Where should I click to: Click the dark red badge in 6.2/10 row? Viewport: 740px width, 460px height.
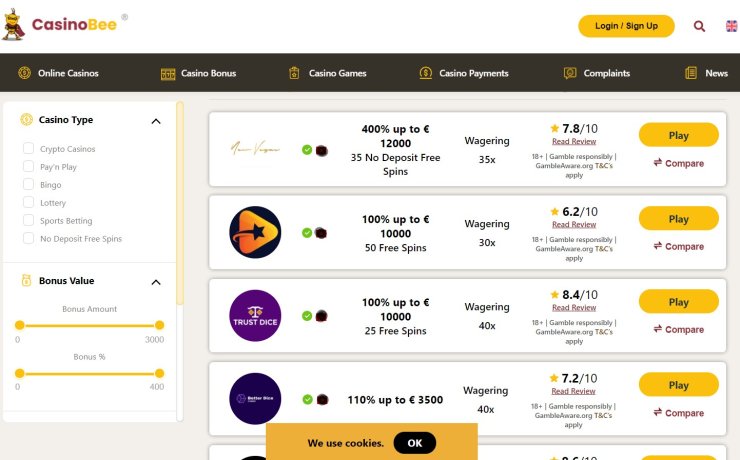[321, 233]
